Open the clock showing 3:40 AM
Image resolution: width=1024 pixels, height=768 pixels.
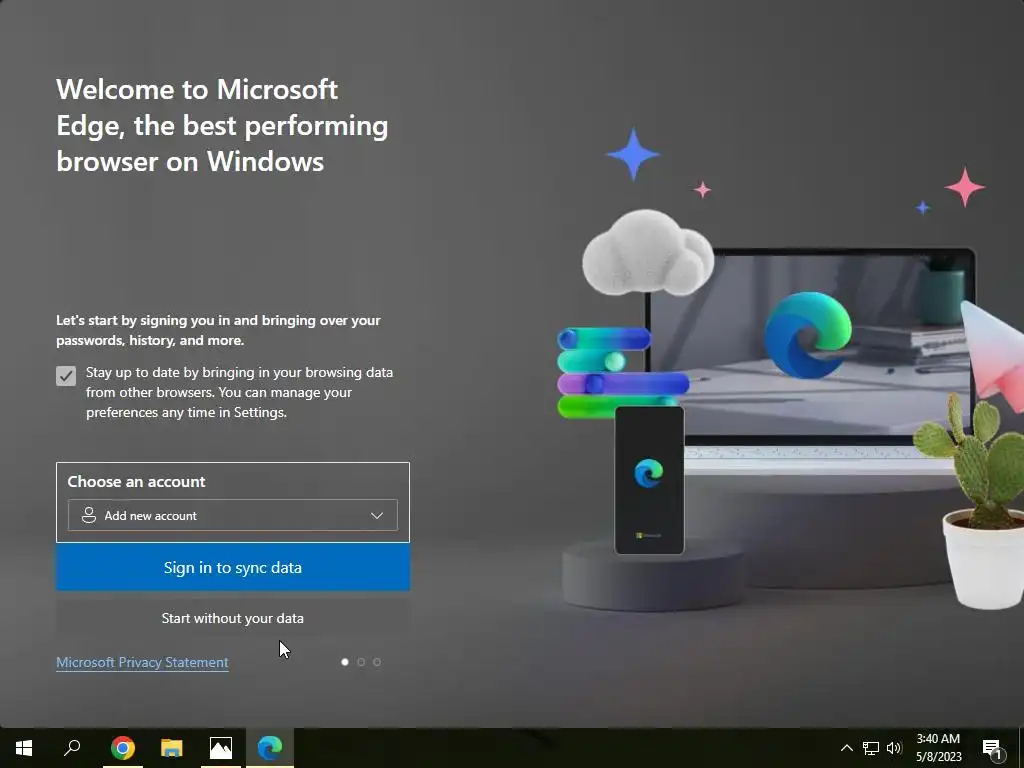click(x=938, y=748)
